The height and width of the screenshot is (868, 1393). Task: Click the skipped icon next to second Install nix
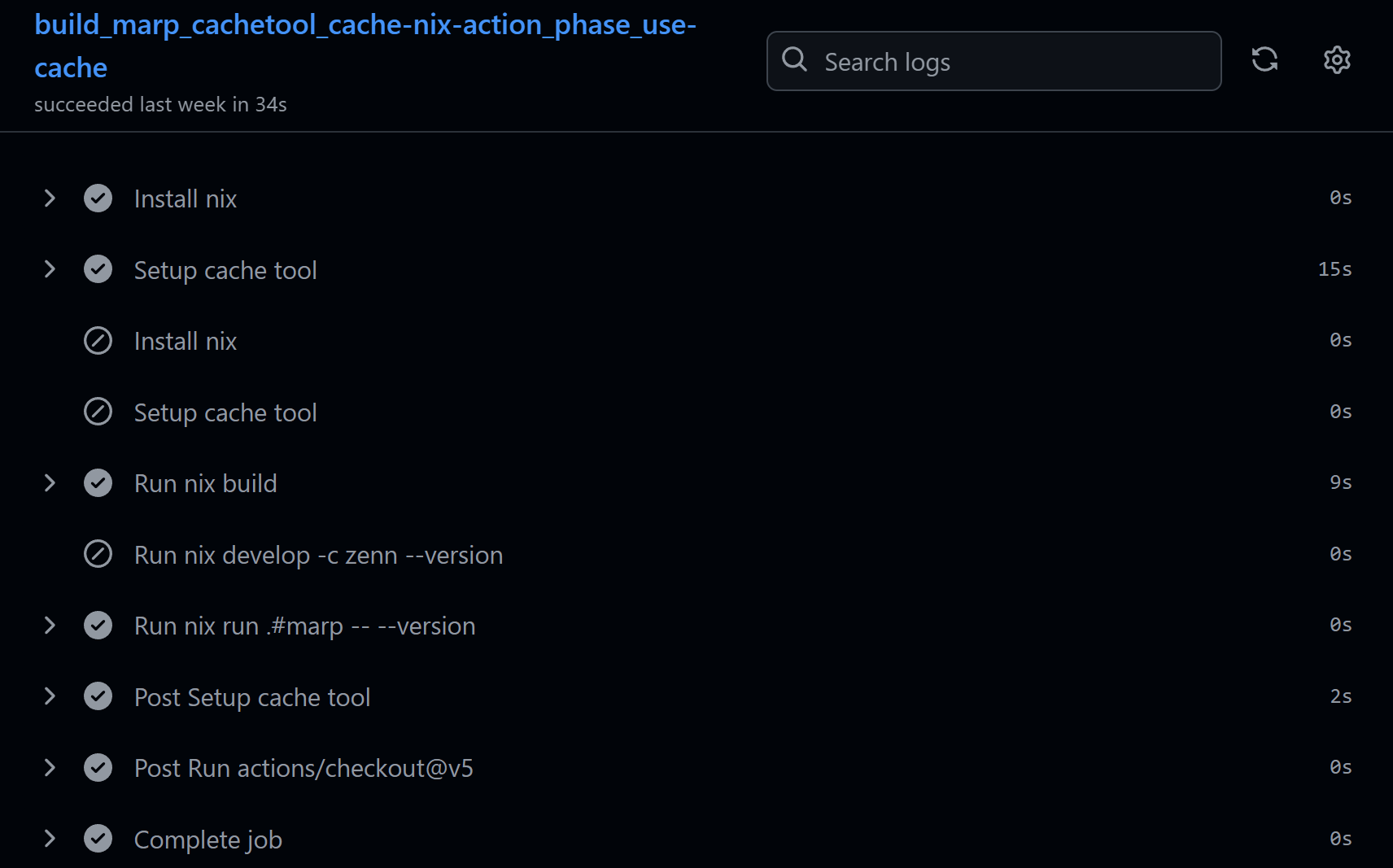tap(98, 340)
